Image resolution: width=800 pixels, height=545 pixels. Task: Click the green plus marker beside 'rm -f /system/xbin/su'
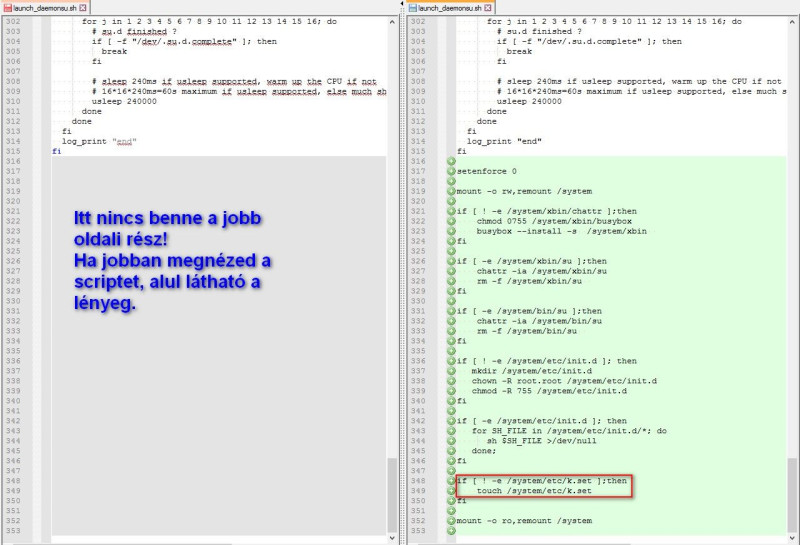(x=451, y=281)
